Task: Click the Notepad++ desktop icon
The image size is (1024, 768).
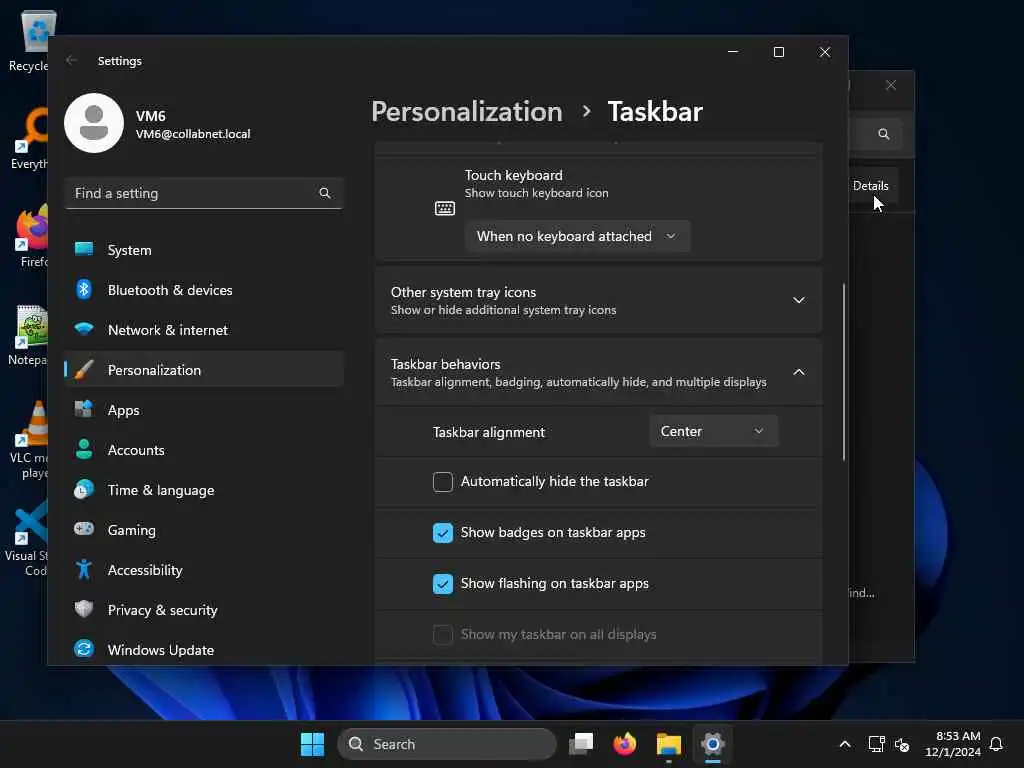Action: coord(27,335)
